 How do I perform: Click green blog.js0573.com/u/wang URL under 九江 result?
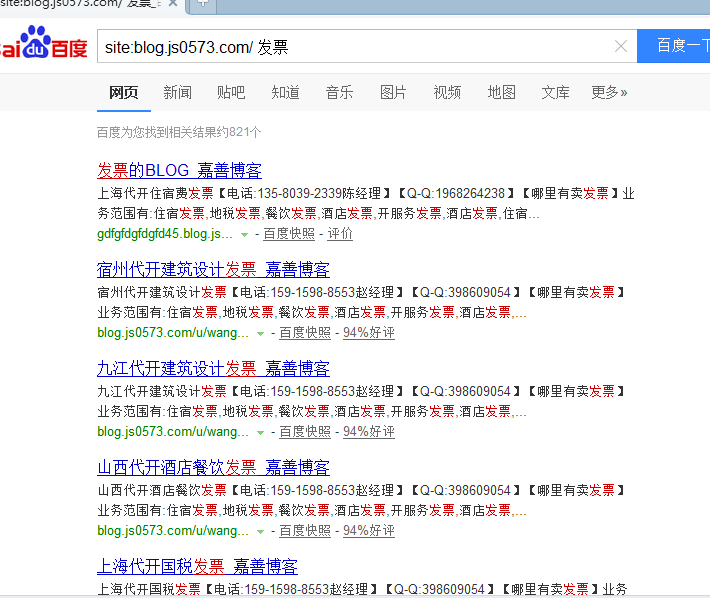coord(173,432)
